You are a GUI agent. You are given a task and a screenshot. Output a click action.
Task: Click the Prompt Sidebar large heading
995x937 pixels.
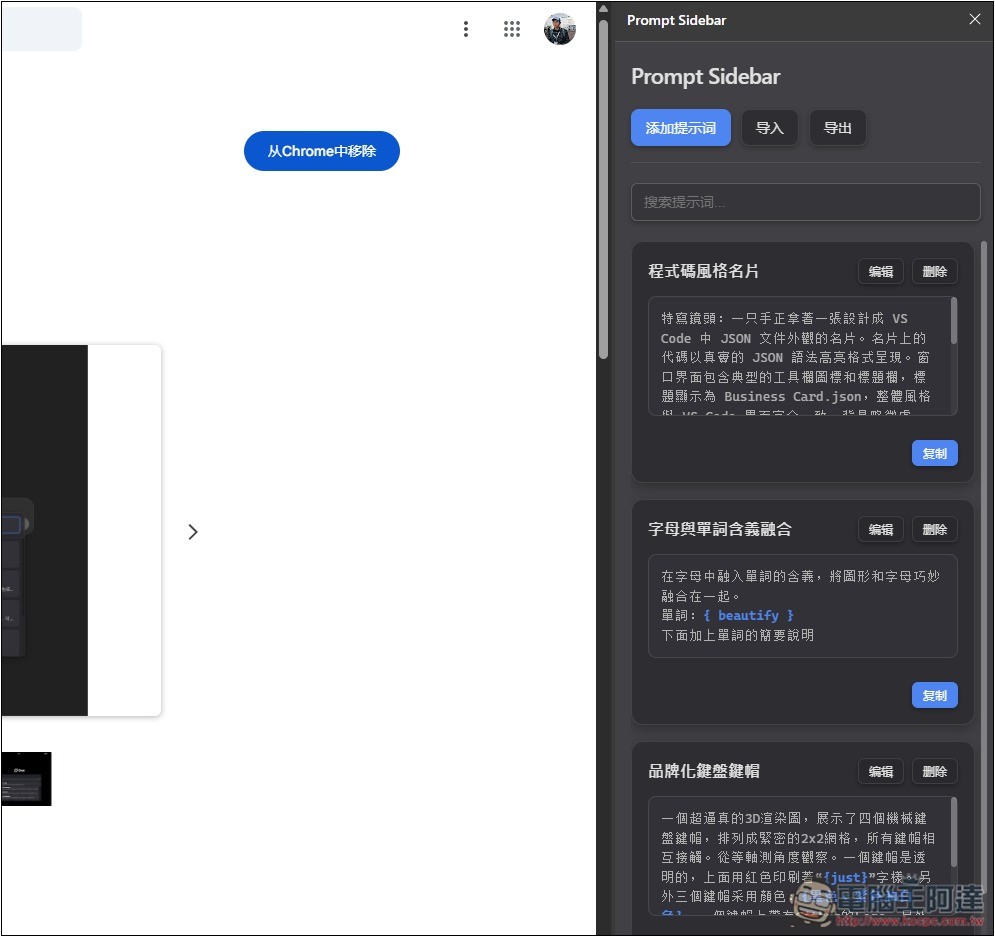[x=706, y=76]
